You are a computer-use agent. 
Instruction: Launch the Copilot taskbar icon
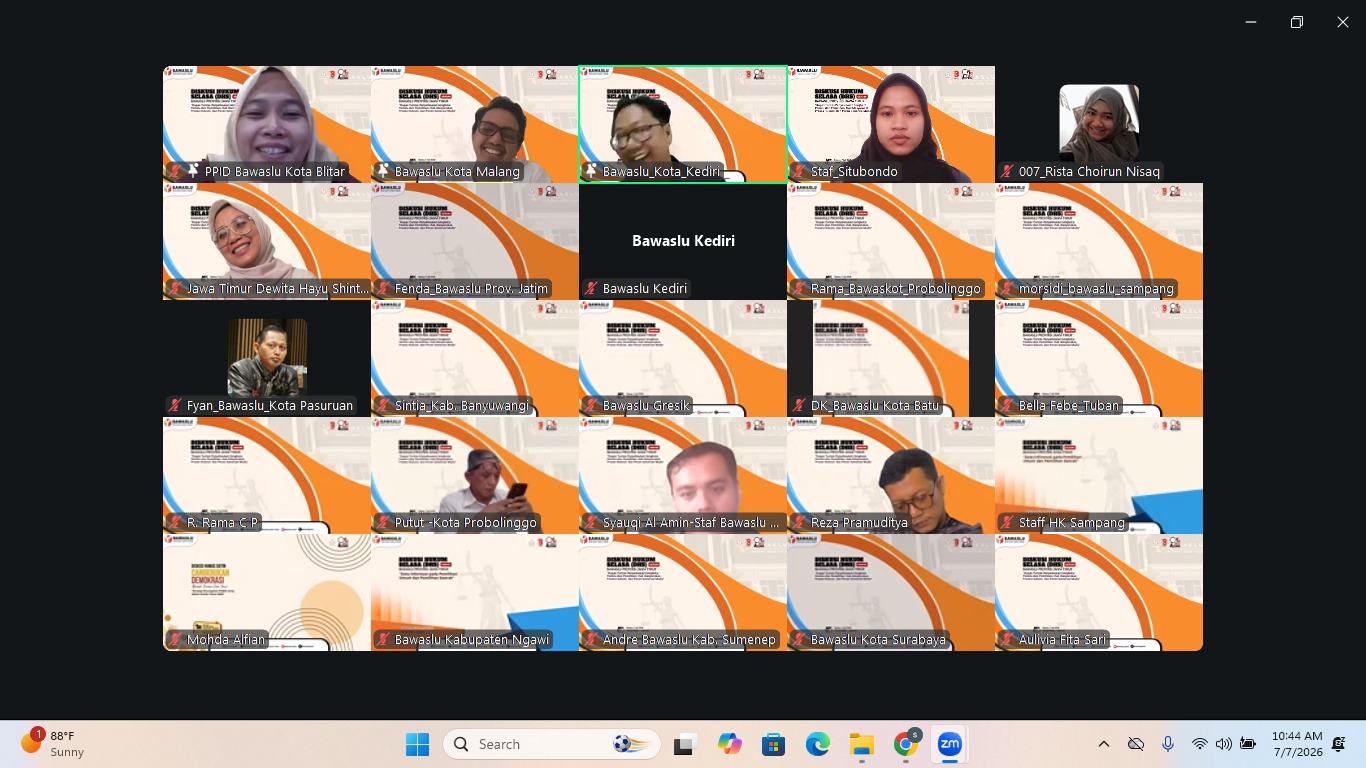coord(730,744)
